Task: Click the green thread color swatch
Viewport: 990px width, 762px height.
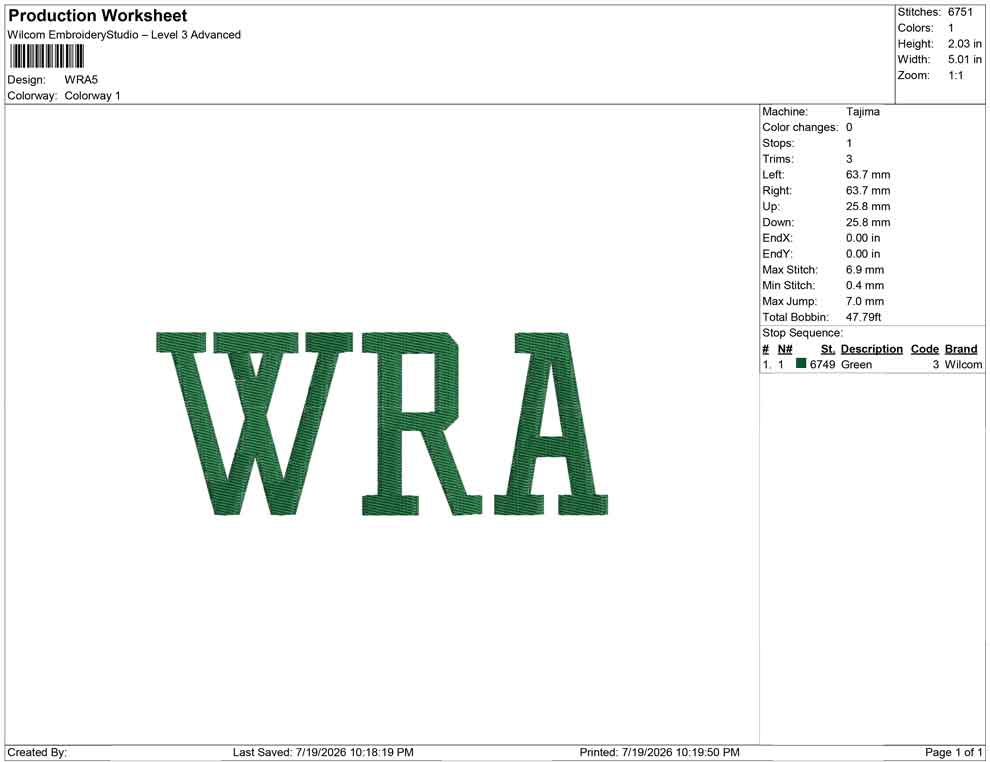Action: coord(801,363)
